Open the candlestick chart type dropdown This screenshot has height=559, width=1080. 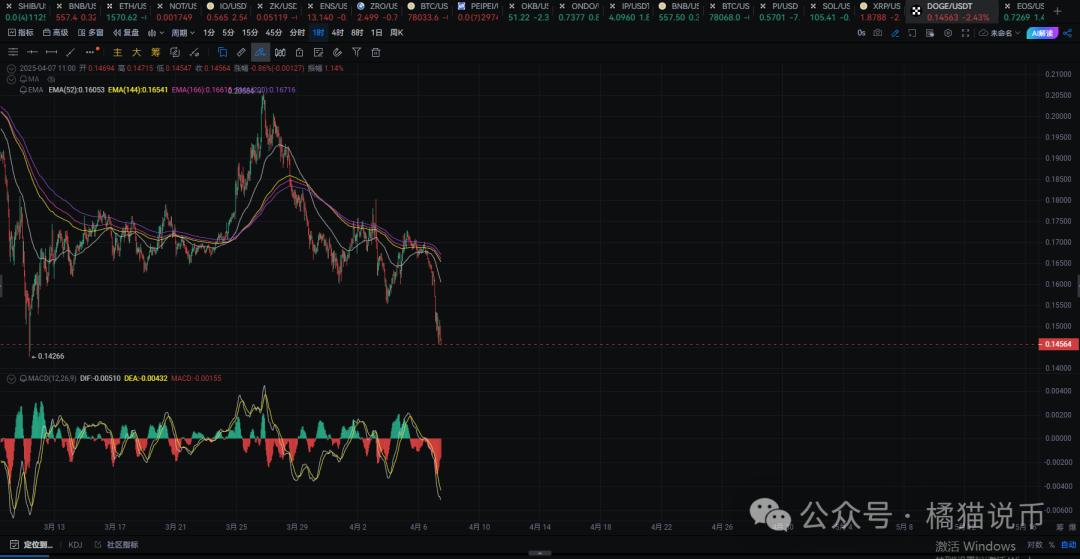156,32
